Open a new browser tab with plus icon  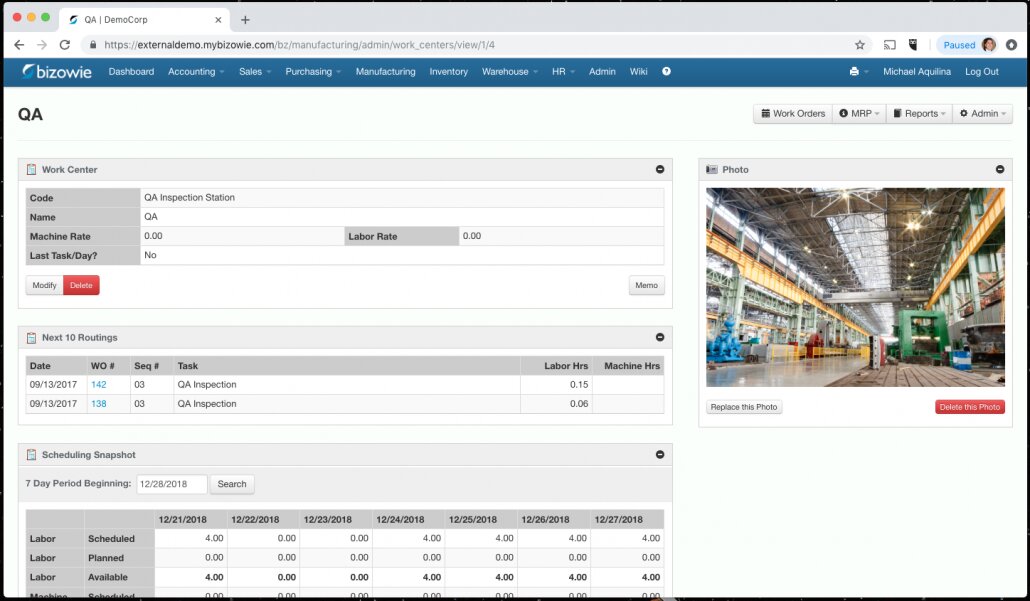[245, 20]
